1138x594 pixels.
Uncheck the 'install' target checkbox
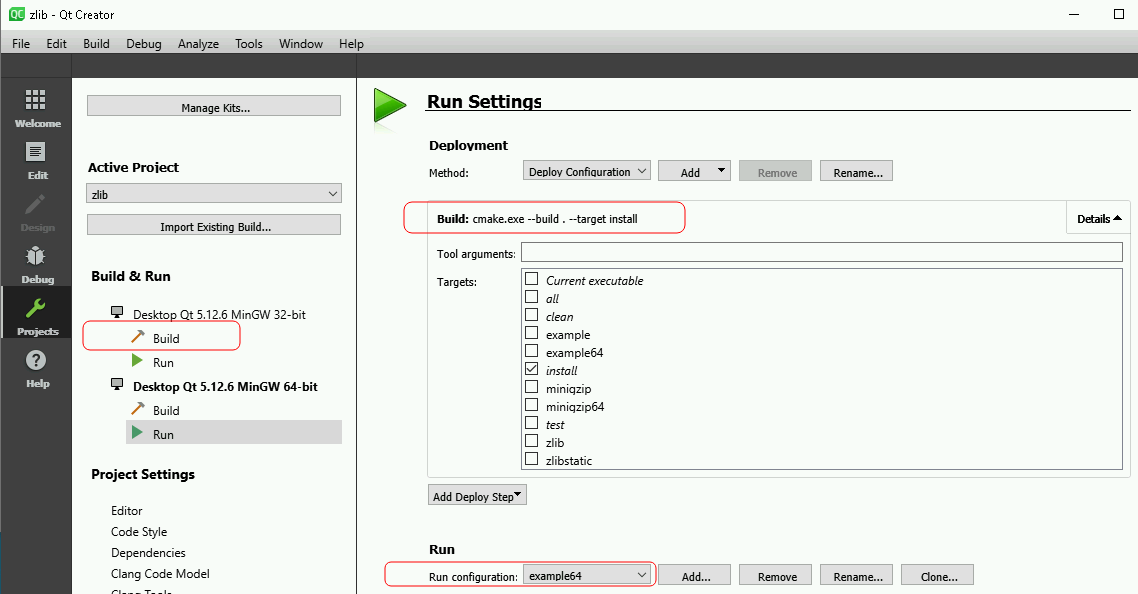click(531, 369)
